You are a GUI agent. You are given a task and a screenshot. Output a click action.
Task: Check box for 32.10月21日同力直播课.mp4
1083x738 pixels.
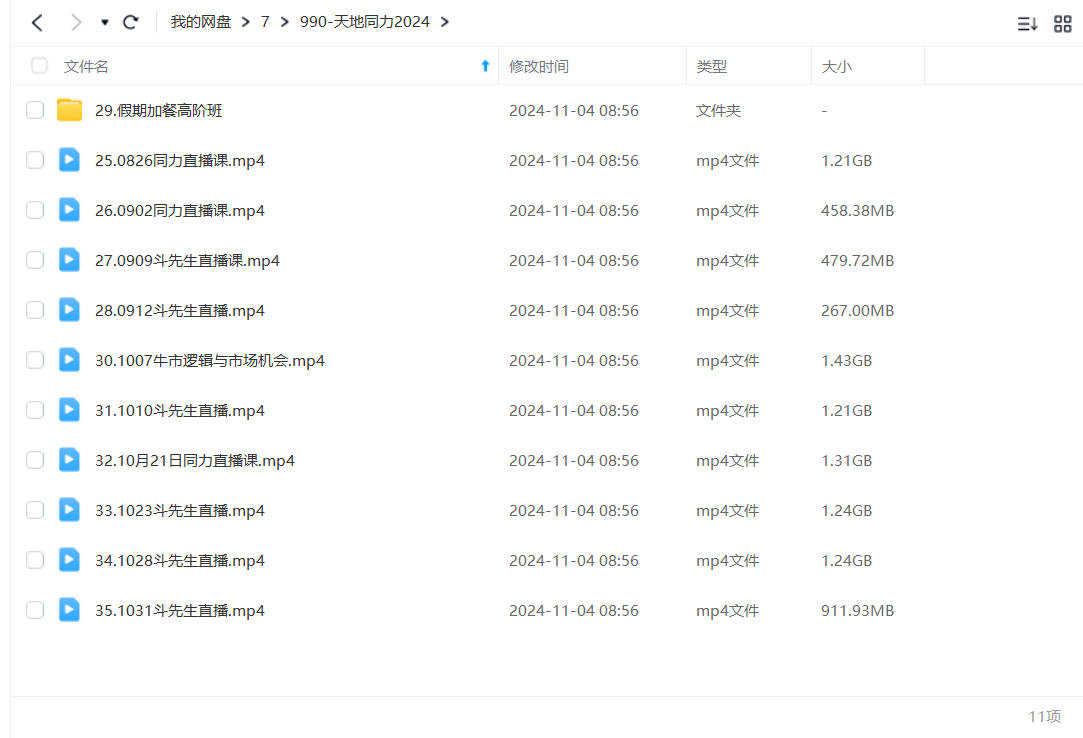click(35, 460)
